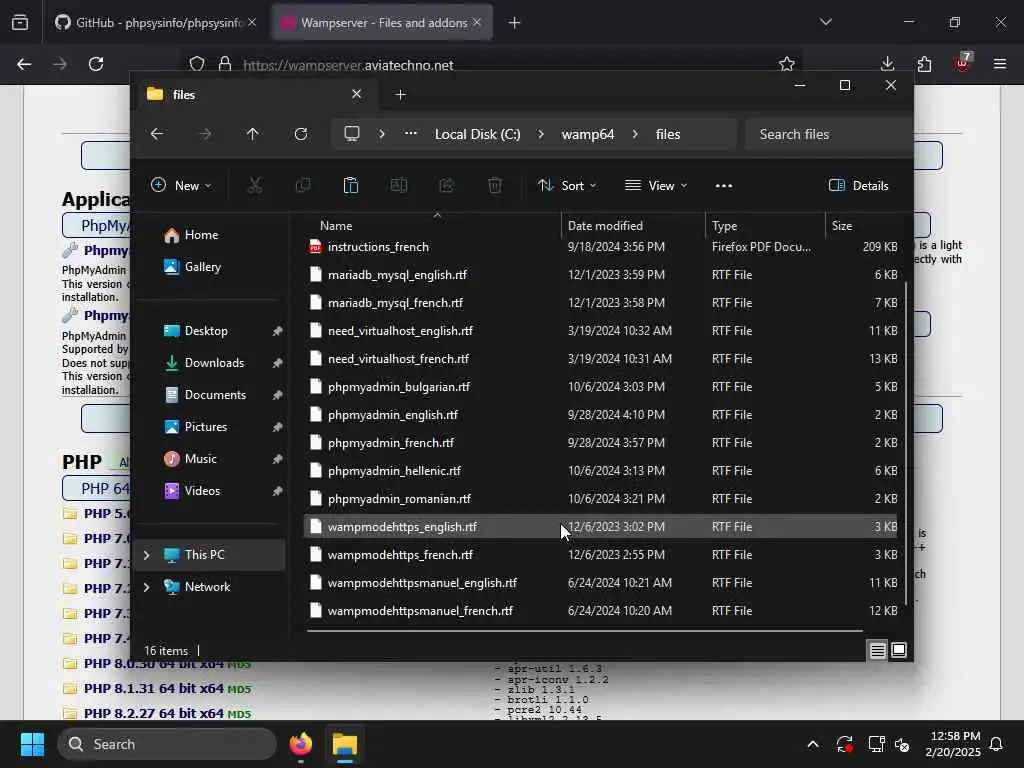Show hidden system tray icons

pos(813,744)
